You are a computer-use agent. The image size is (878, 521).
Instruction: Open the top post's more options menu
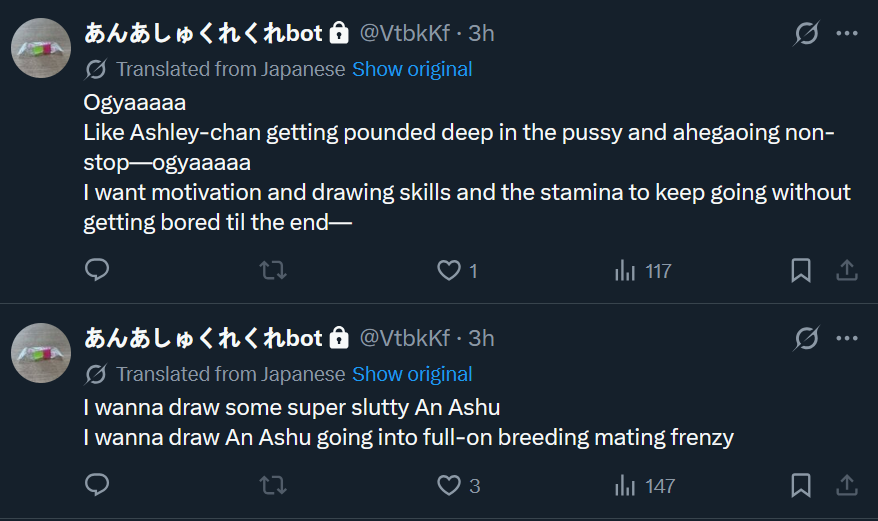pyautogui.click(x=847, y=34)
